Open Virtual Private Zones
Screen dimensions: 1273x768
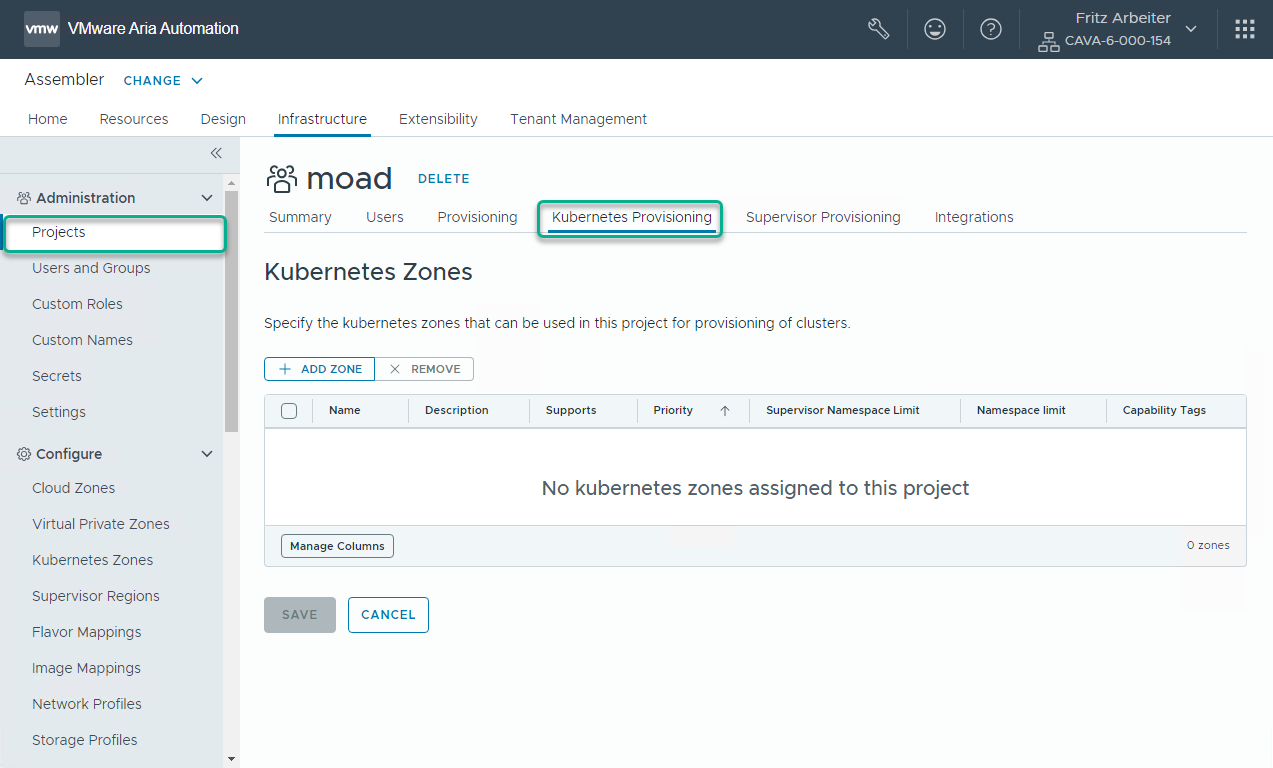coord(101,524)
